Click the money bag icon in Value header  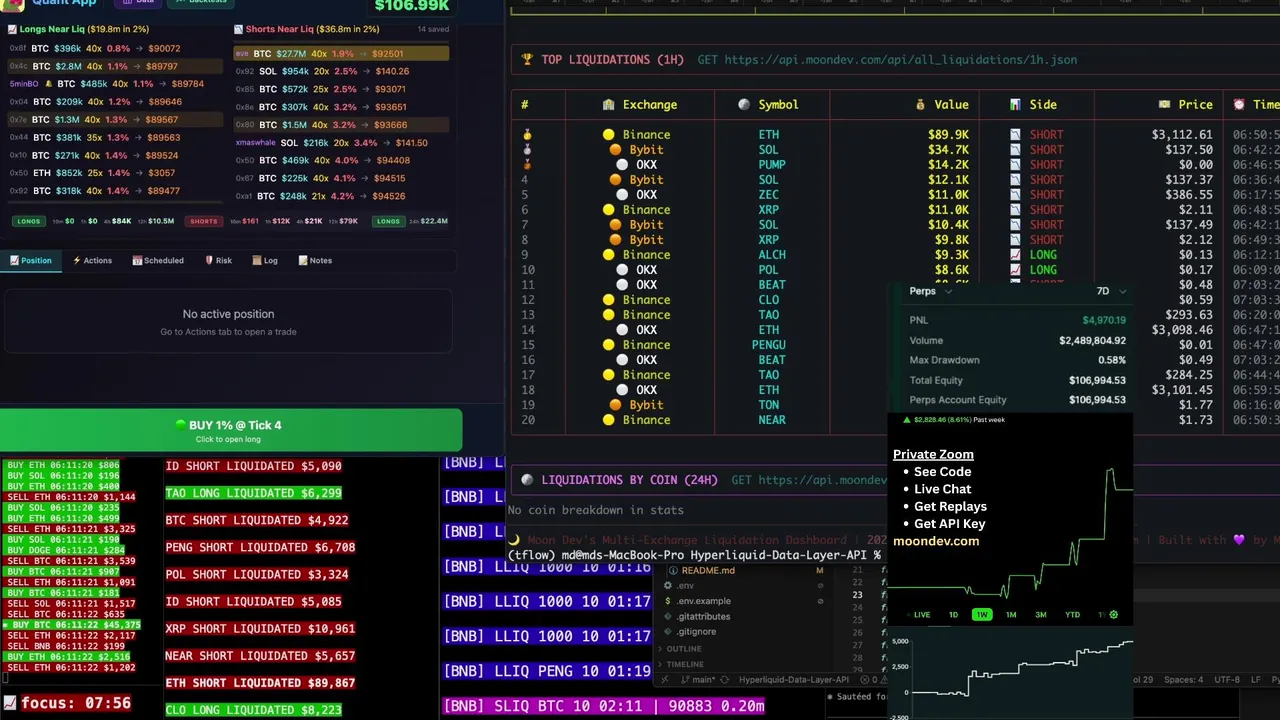920,104
